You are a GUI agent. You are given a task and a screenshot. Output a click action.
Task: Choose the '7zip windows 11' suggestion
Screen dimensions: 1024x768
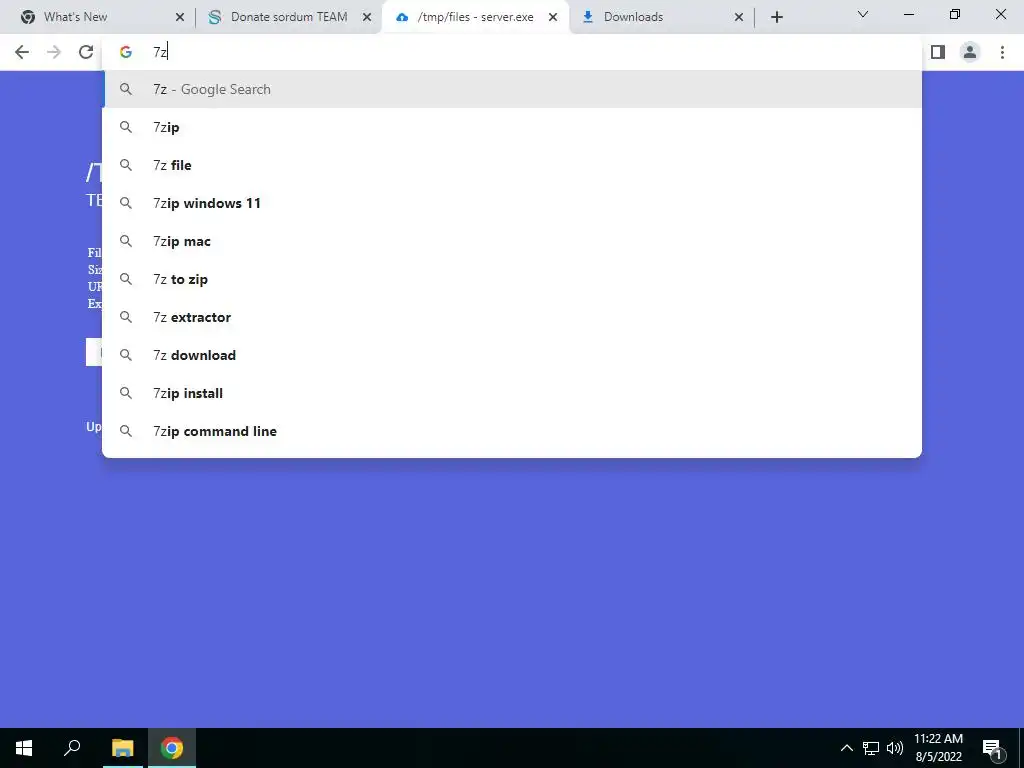[x=512, y=203]
